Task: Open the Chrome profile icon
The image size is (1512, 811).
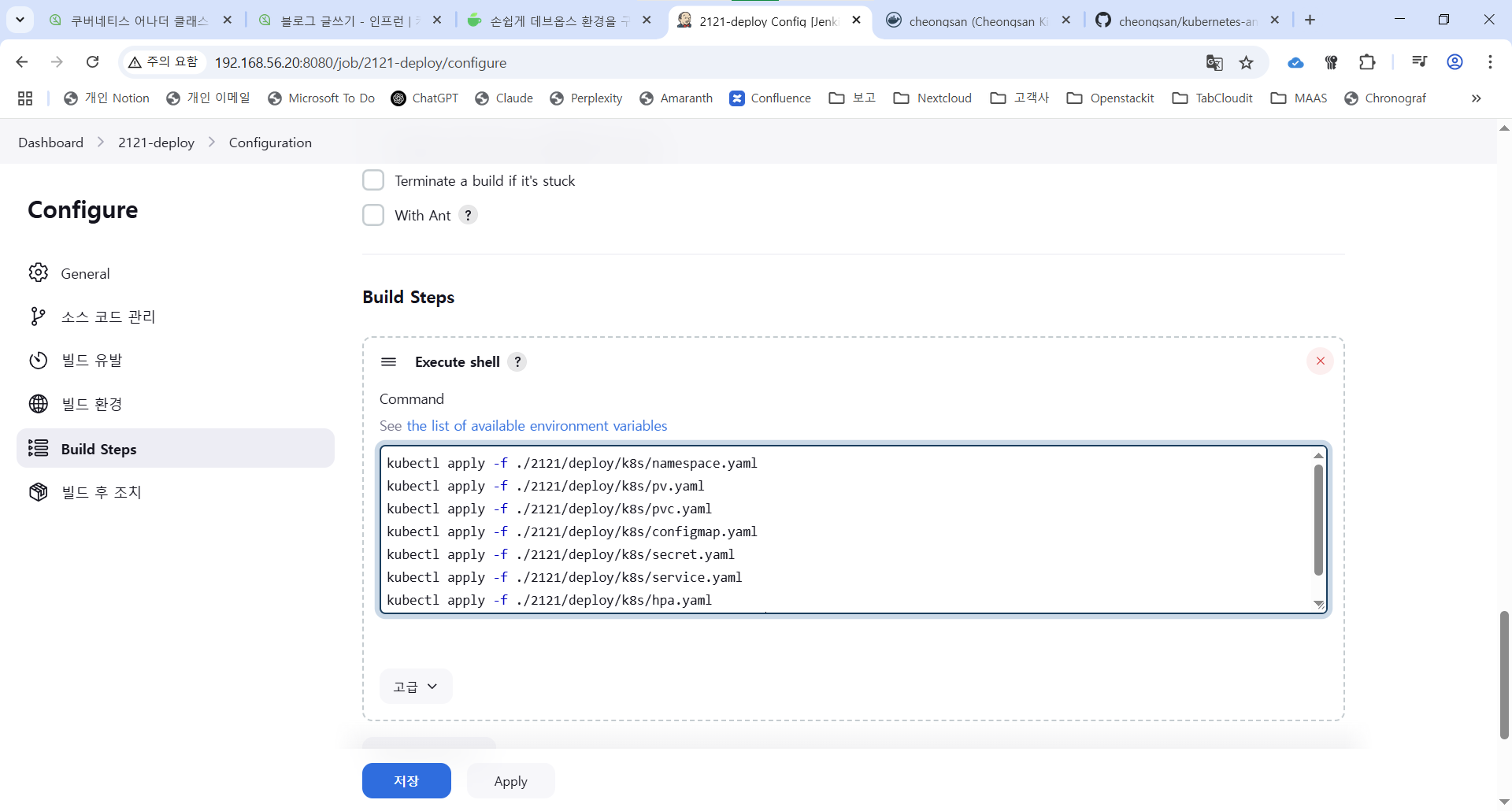Action: (1455, 62)
